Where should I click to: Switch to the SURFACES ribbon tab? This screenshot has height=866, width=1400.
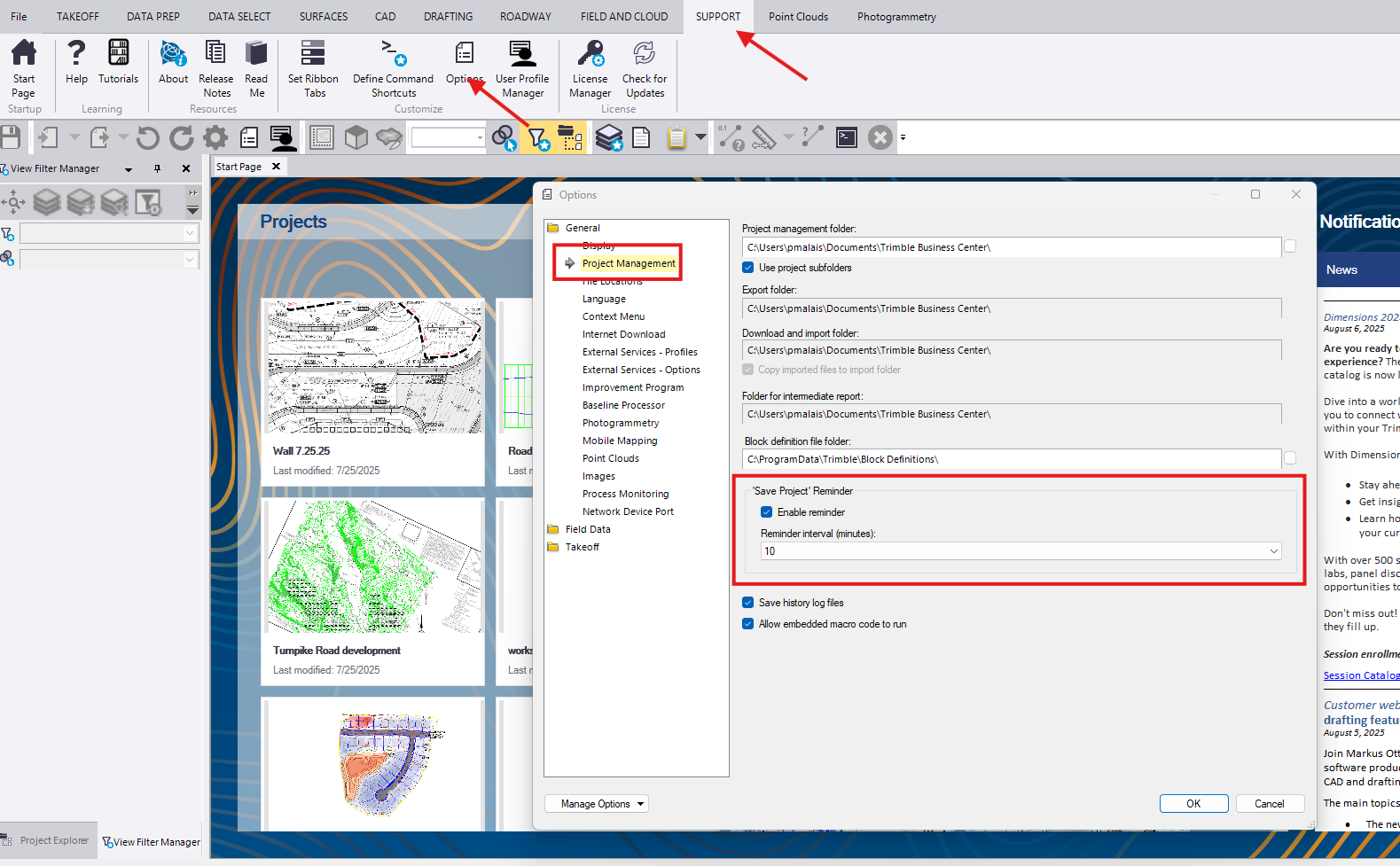point(324,17)
